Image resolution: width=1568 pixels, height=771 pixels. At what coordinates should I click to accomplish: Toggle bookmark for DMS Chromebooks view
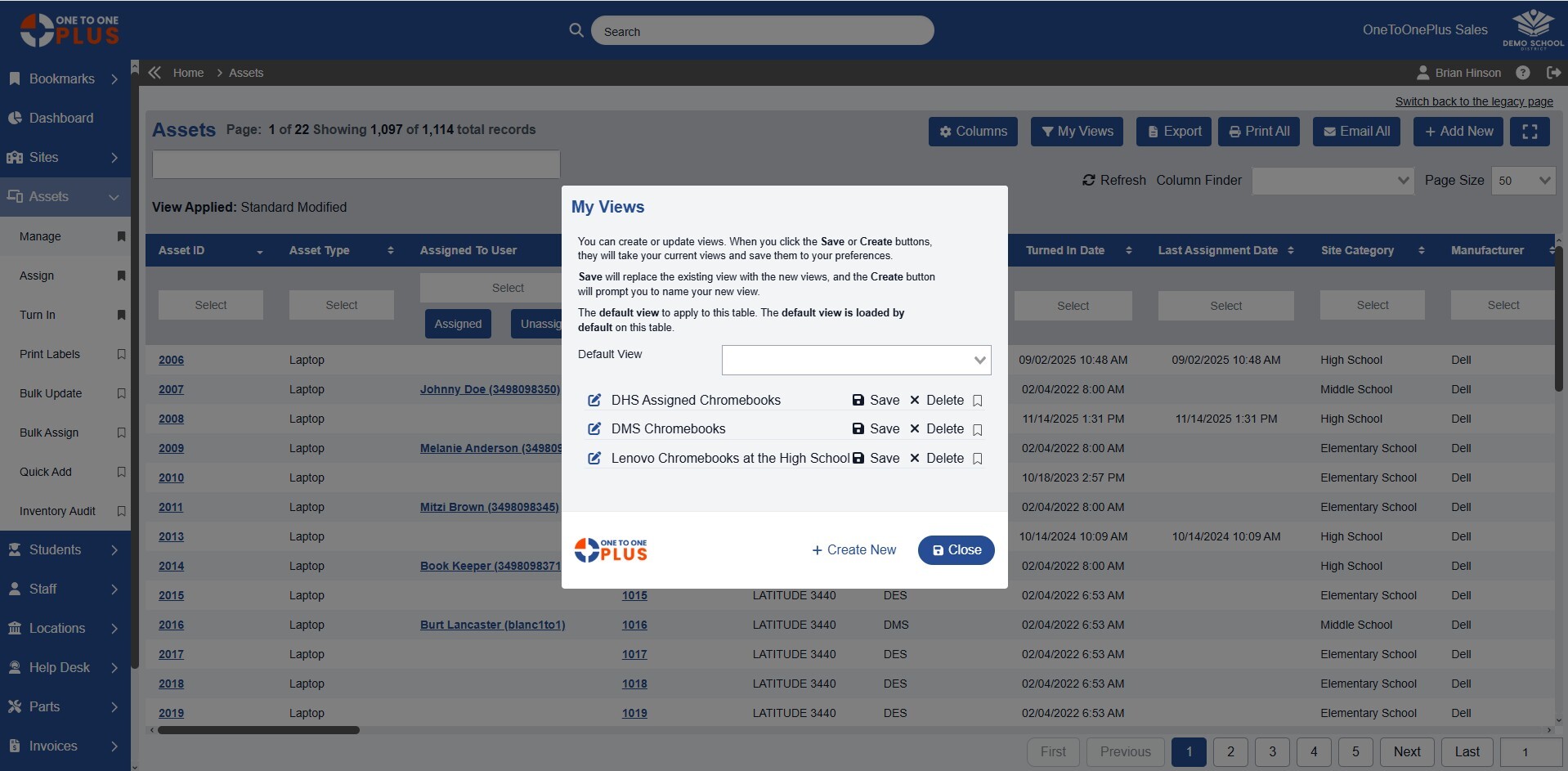pyautogui.click(x=977, y=429)
